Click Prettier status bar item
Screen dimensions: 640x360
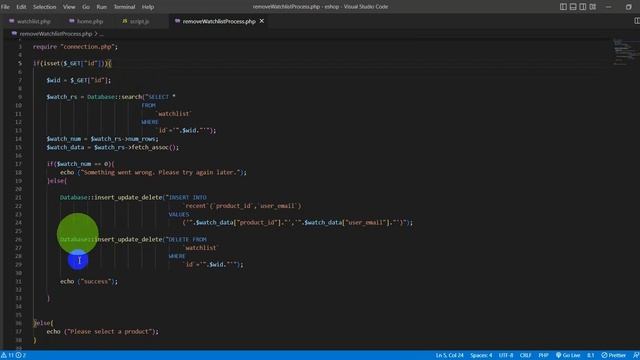pyautogui.click(x=613, y=355)
